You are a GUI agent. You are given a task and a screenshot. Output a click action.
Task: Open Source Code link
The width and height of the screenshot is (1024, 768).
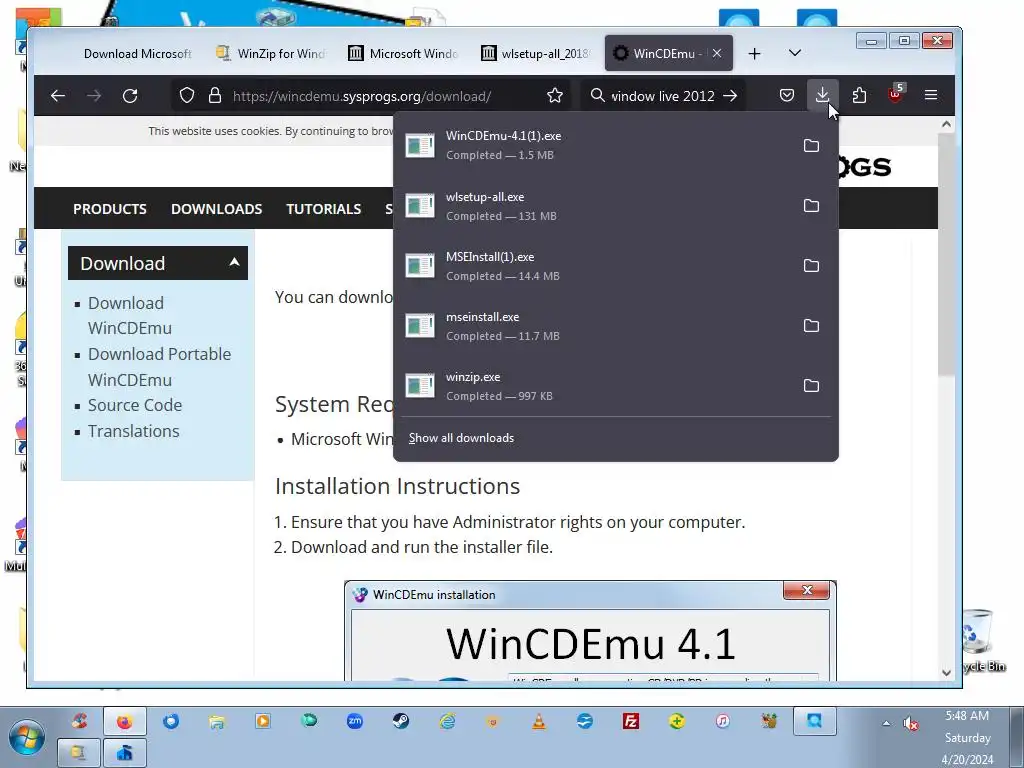click(x=135, y=405)
